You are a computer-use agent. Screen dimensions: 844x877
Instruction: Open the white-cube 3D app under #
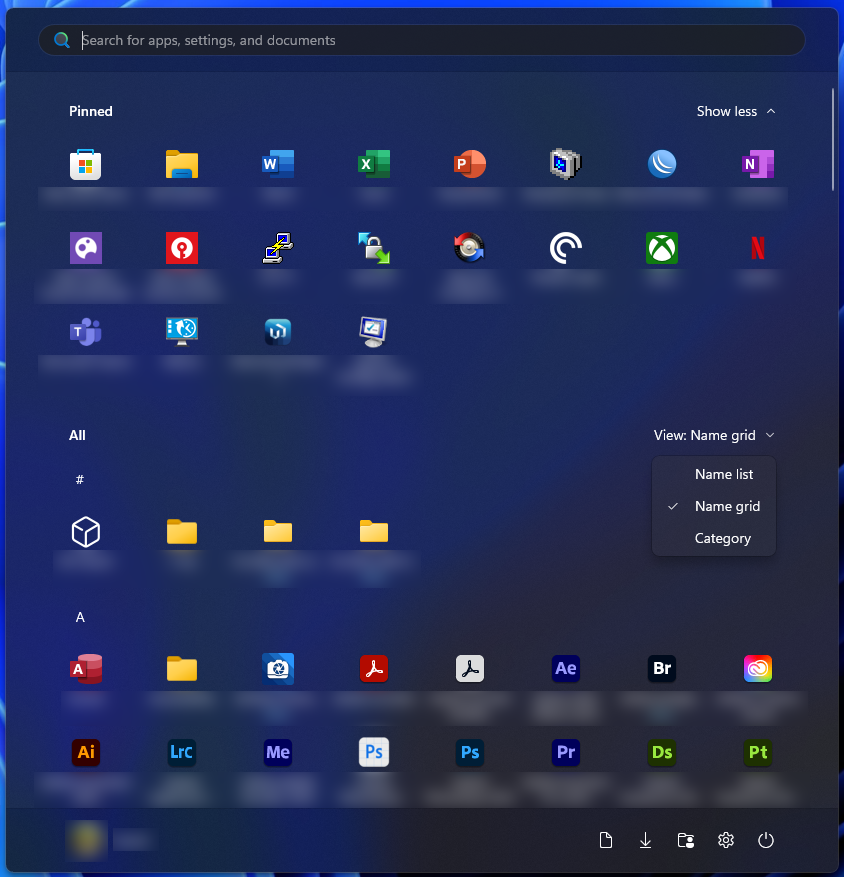[x=86, y=531]
